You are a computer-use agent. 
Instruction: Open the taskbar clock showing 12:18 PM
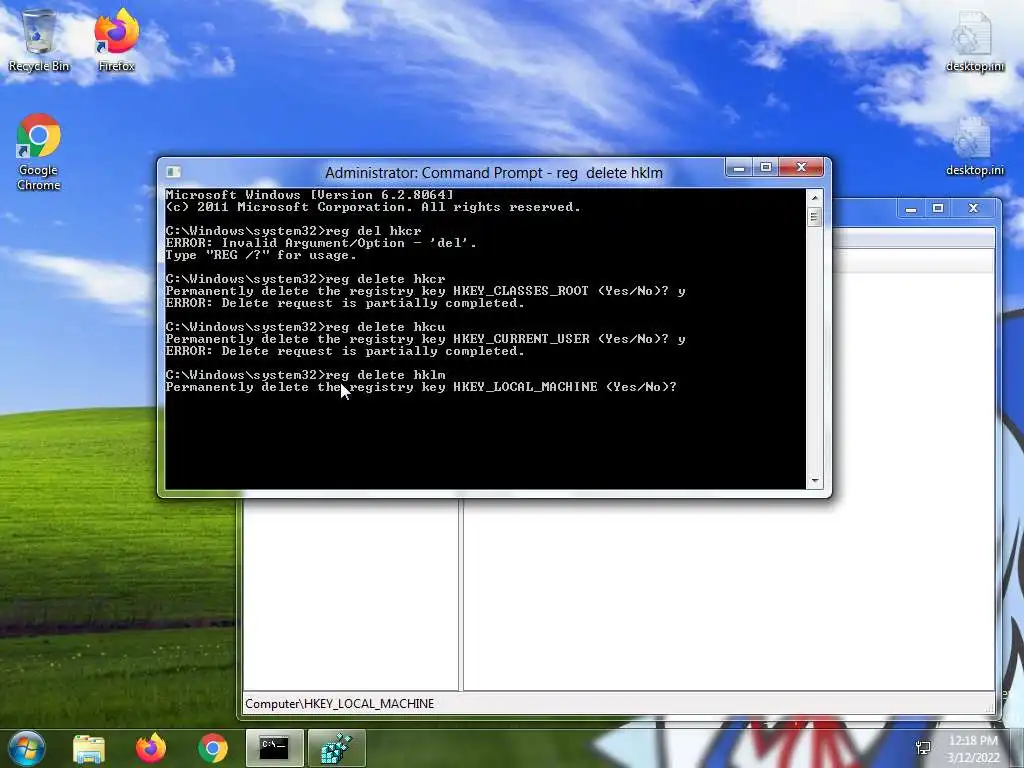click(973, 748)
